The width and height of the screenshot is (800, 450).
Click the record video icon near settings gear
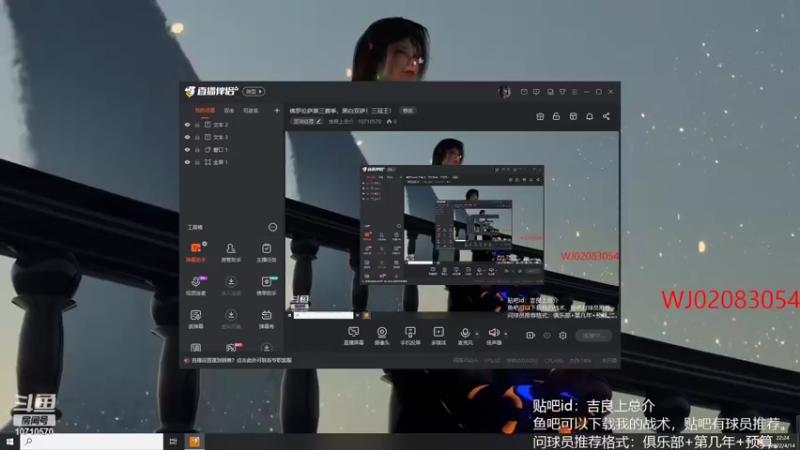pos(530,335)
